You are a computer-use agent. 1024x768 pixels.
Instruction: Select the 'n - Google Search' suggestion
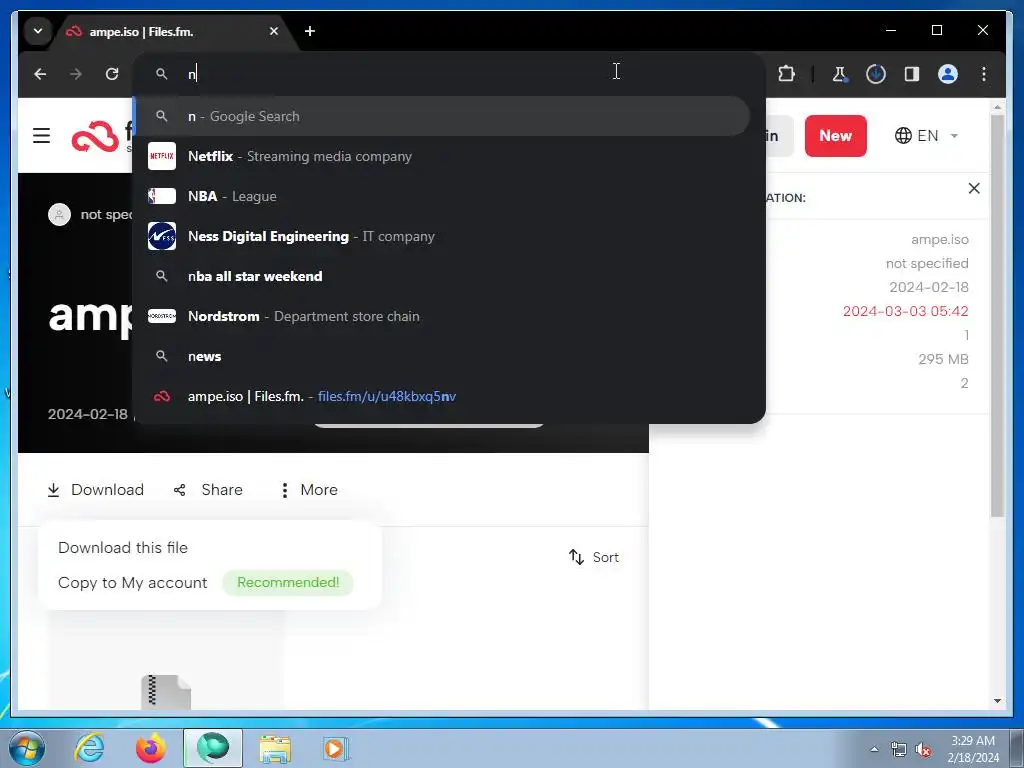click(442, 116)
